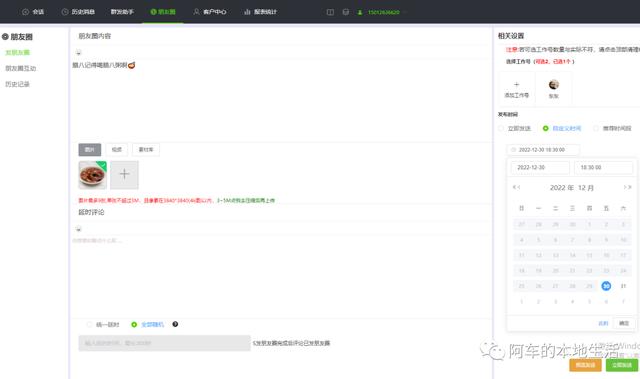Select the 朋友圈 top navigation tab
The width and height of the screenshot is (640, 379).
163,12
